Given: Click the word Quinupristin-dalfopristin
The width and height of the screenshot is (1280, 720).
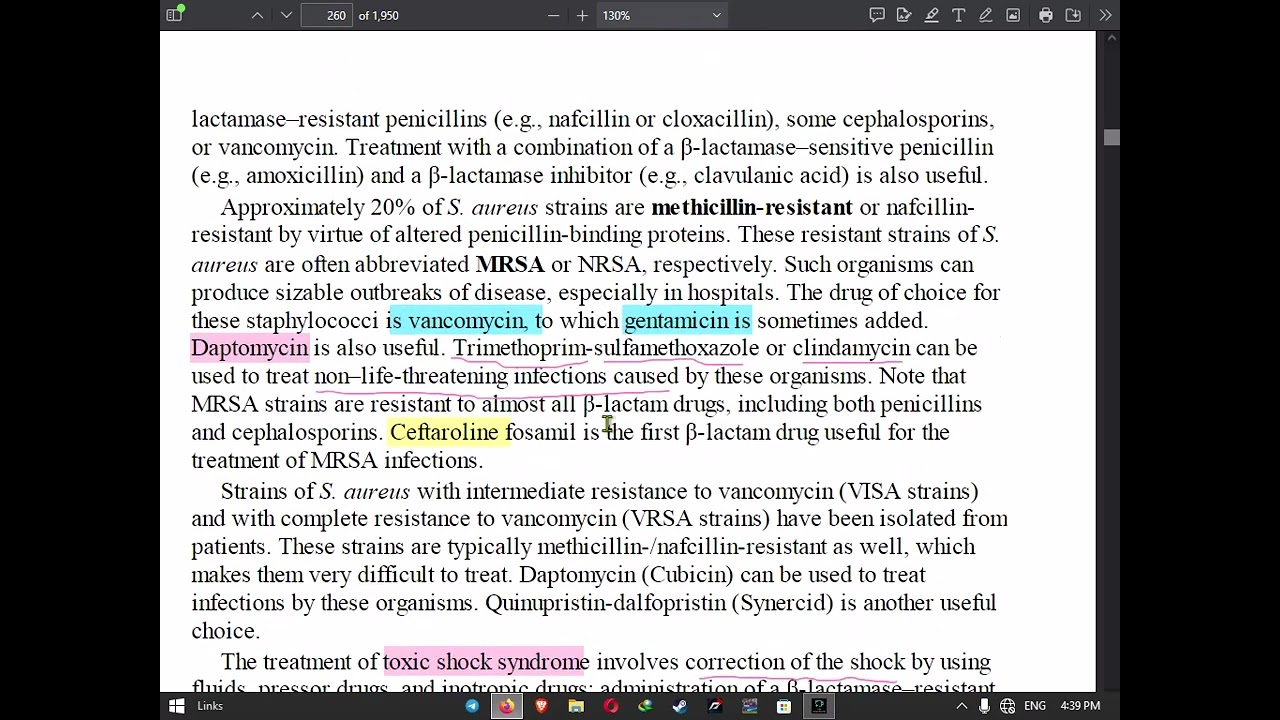Looking at the screenshot, I should coord(605,603).
